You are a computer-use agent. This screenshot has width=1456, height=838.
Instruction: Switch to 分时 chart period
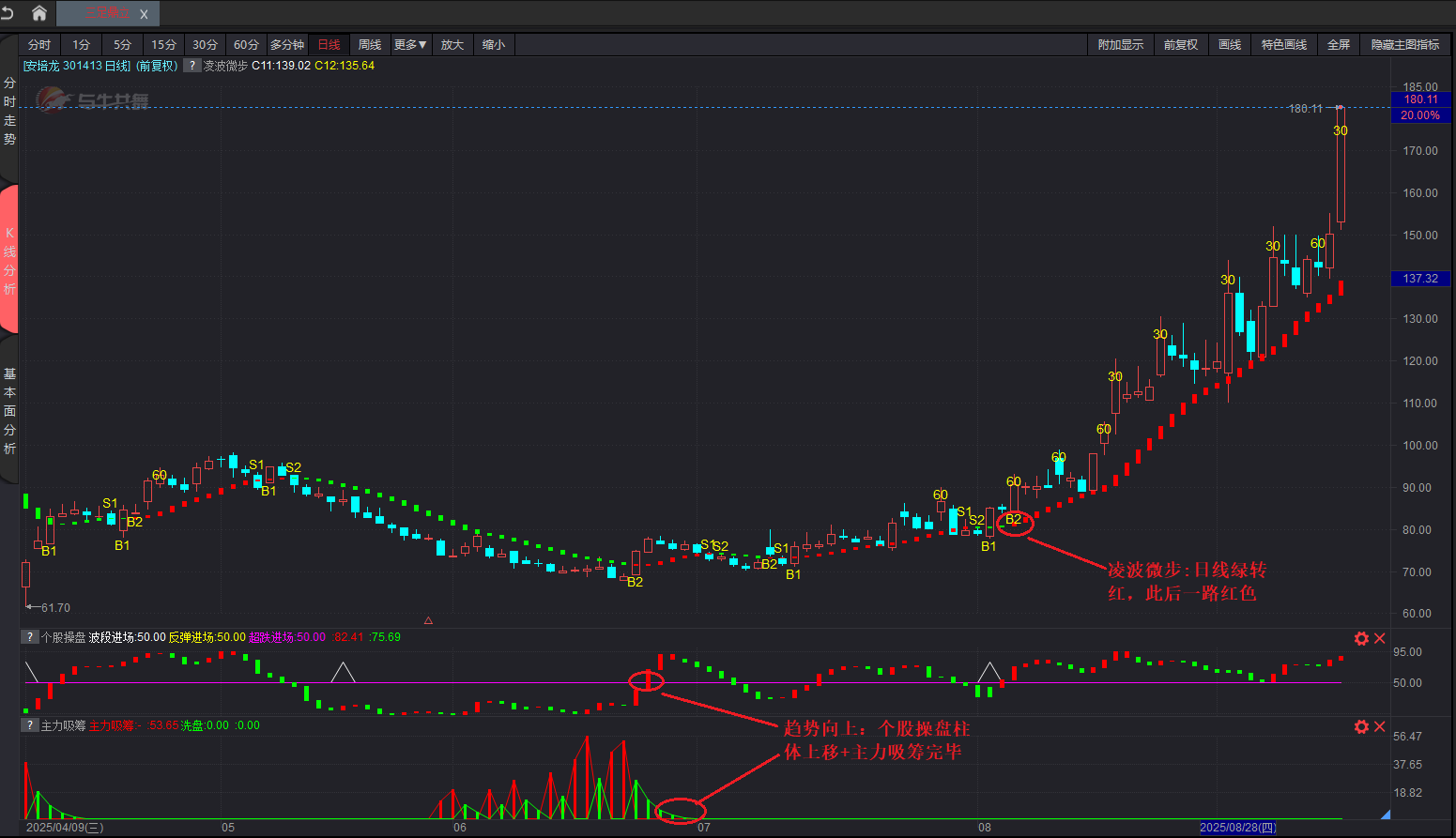click(x=39, y=45)
